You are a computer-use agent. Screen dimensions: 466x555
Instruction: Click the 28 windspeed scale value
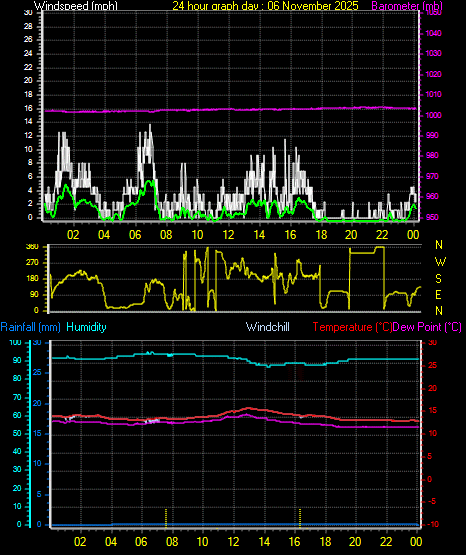[28, 27]
